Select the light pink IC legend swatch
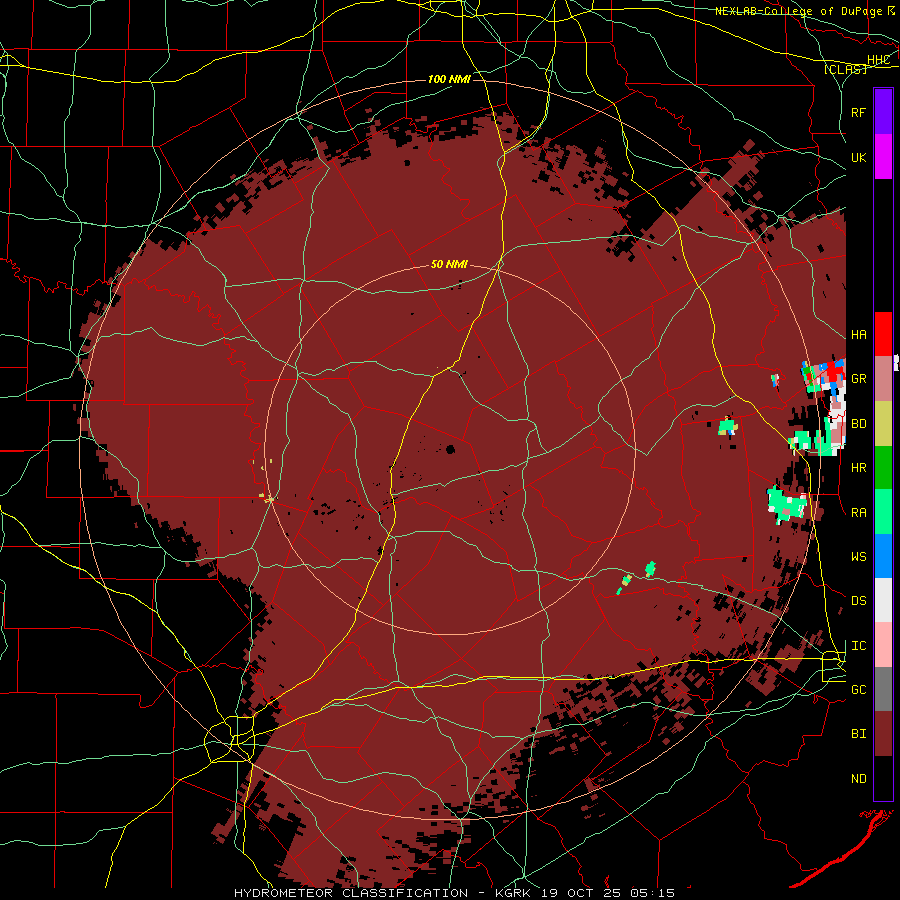Screen dimensions: 900x900 pos(883,645)
